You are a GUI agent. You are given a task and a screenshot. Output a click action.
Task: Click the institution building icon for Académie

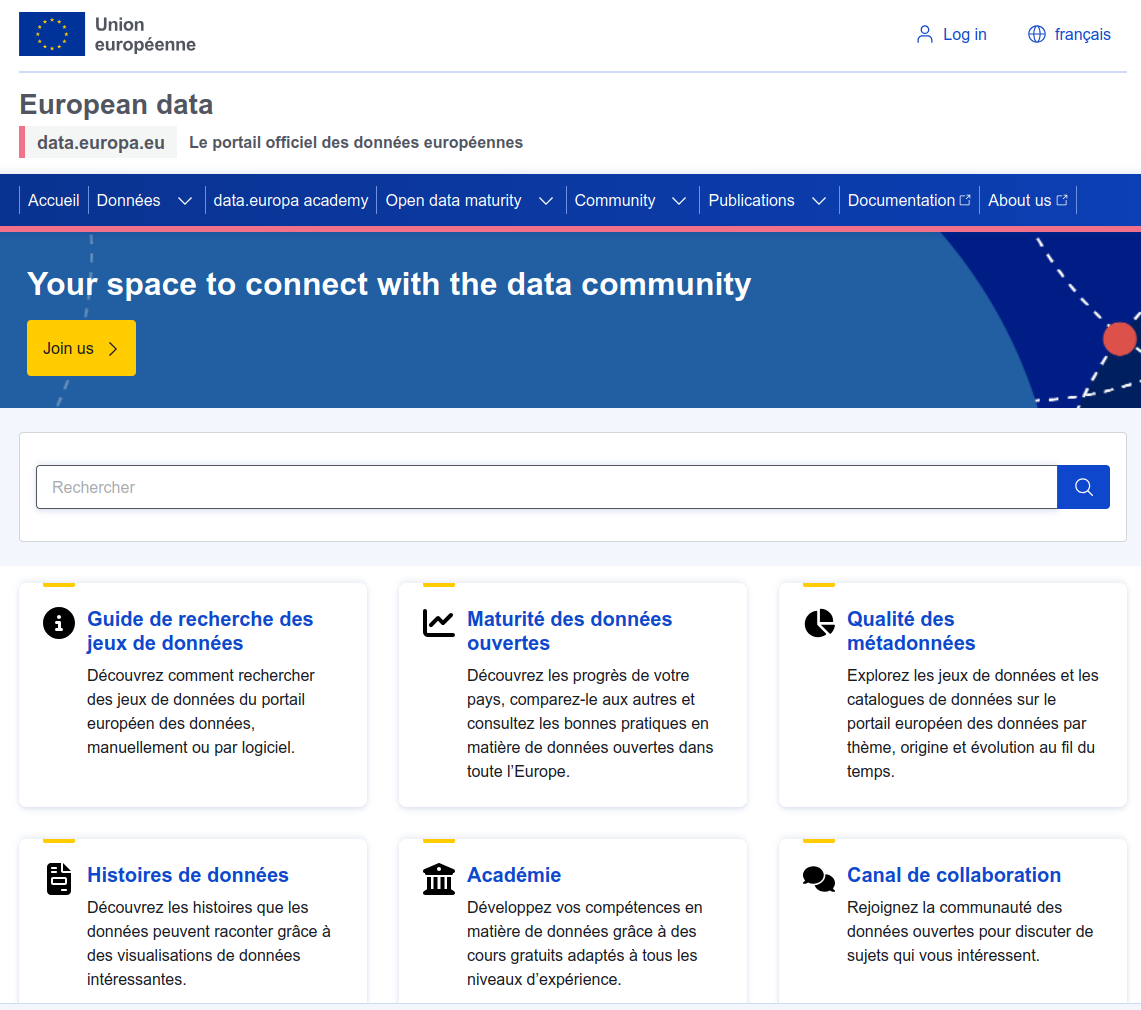(438, 879)
